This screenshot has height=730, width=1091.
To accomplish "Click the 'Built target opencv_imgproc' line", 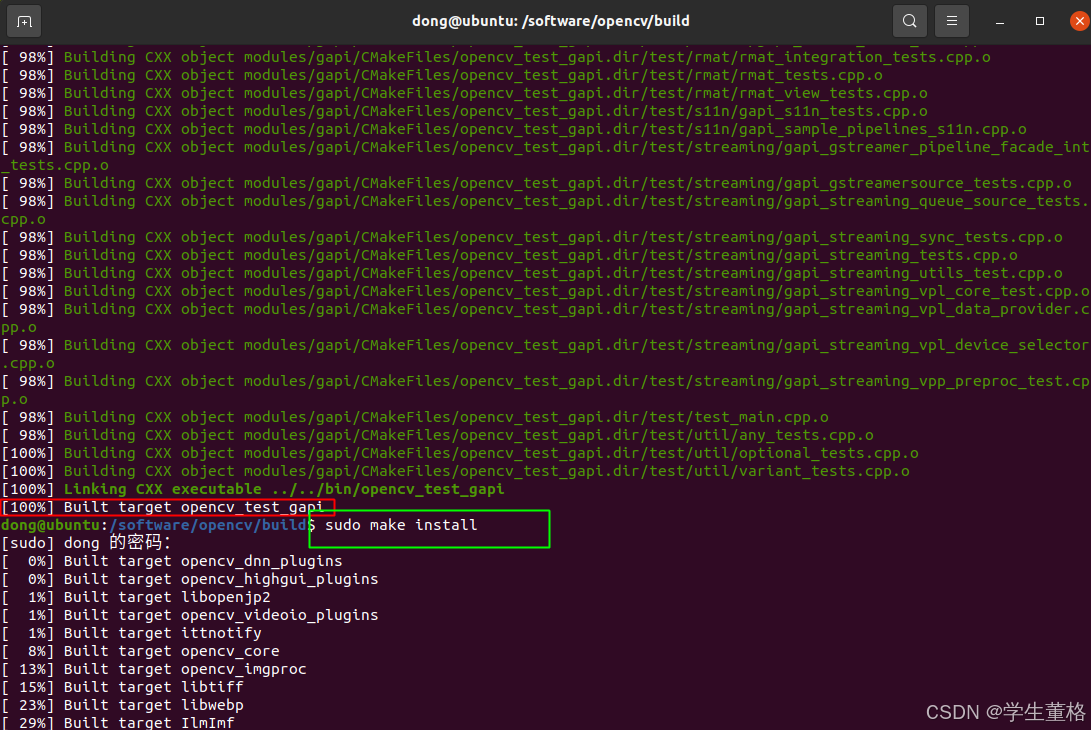I will [x=154, y=669].
